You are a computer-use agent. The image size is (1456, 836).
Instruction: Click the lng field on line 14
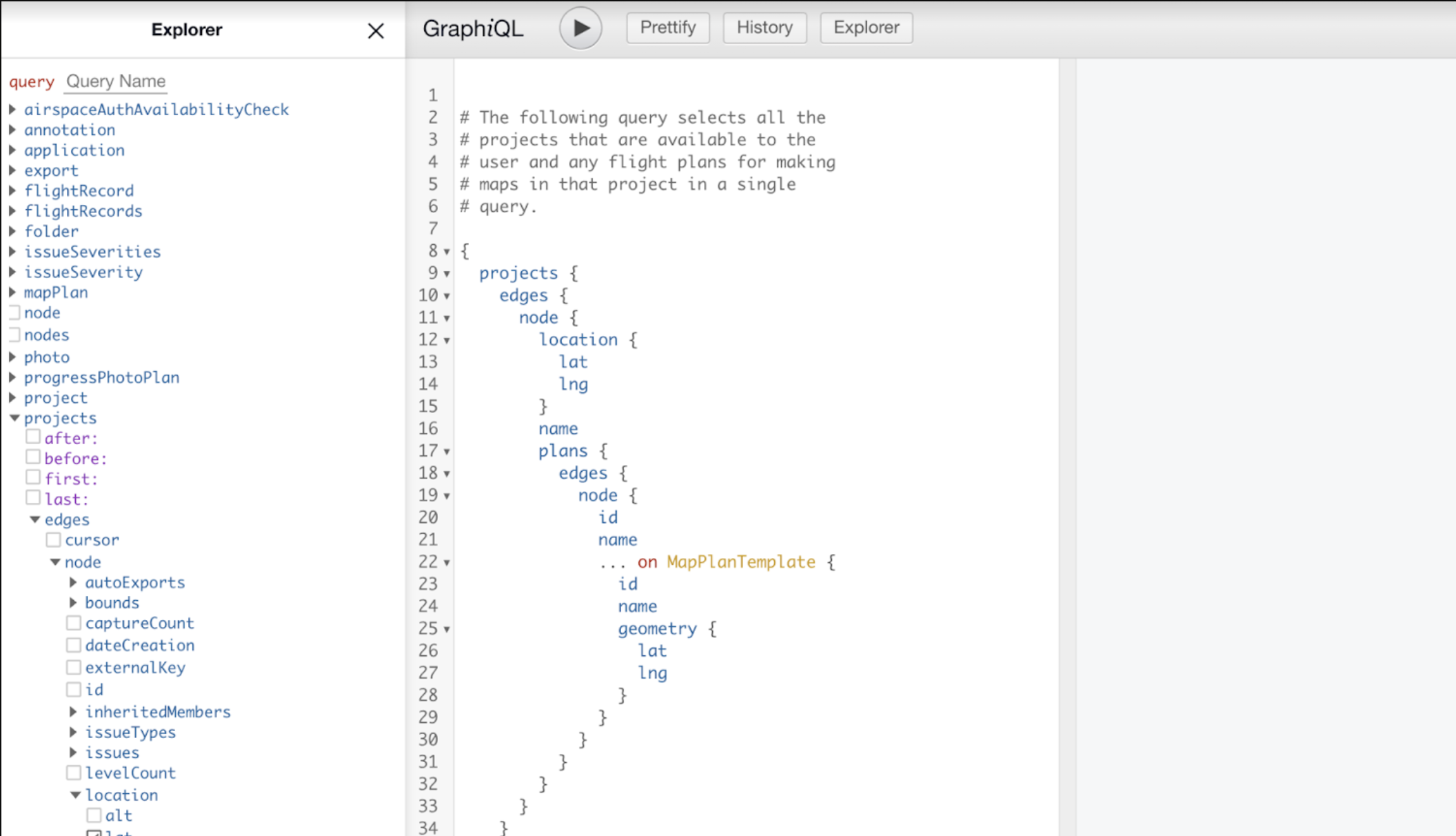[x=574, y=384]
